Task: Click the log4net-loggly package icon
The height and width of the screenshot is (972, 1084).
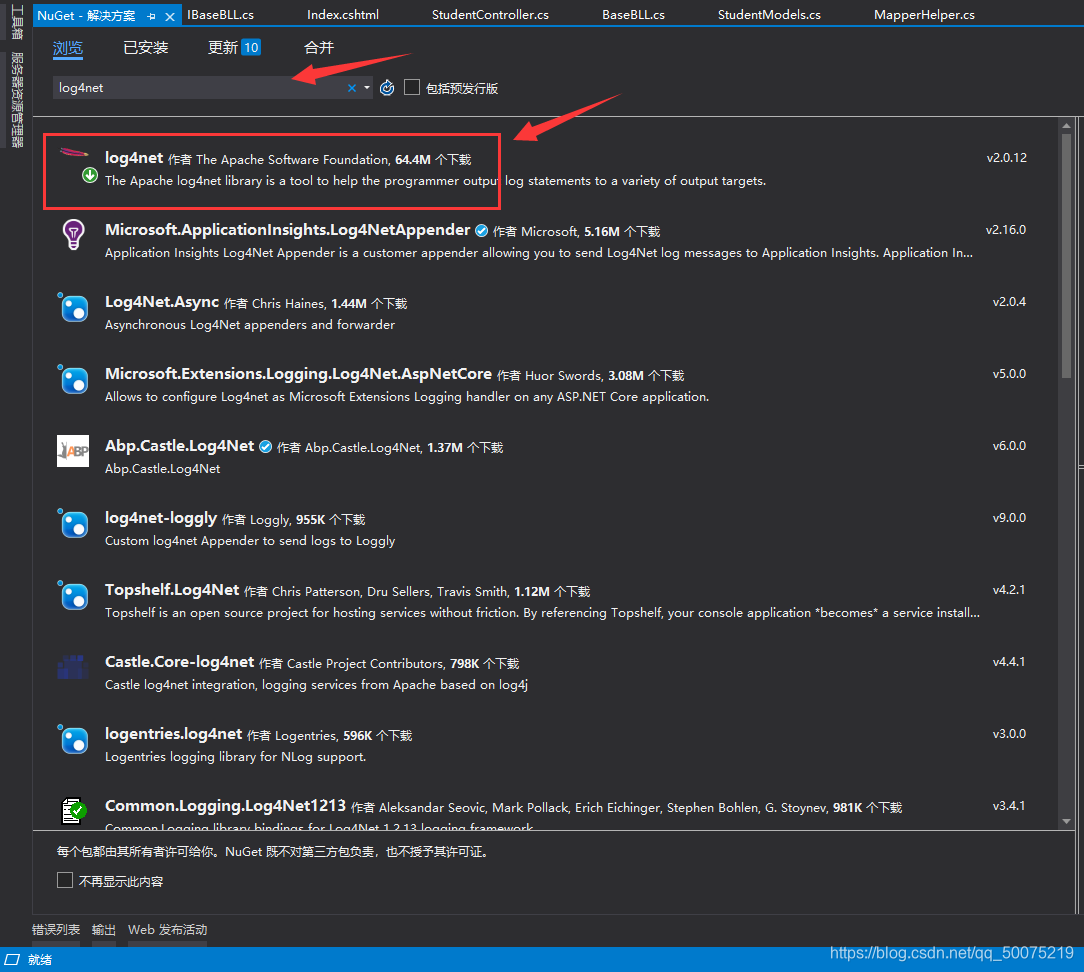Action: [x=73, y=523]
